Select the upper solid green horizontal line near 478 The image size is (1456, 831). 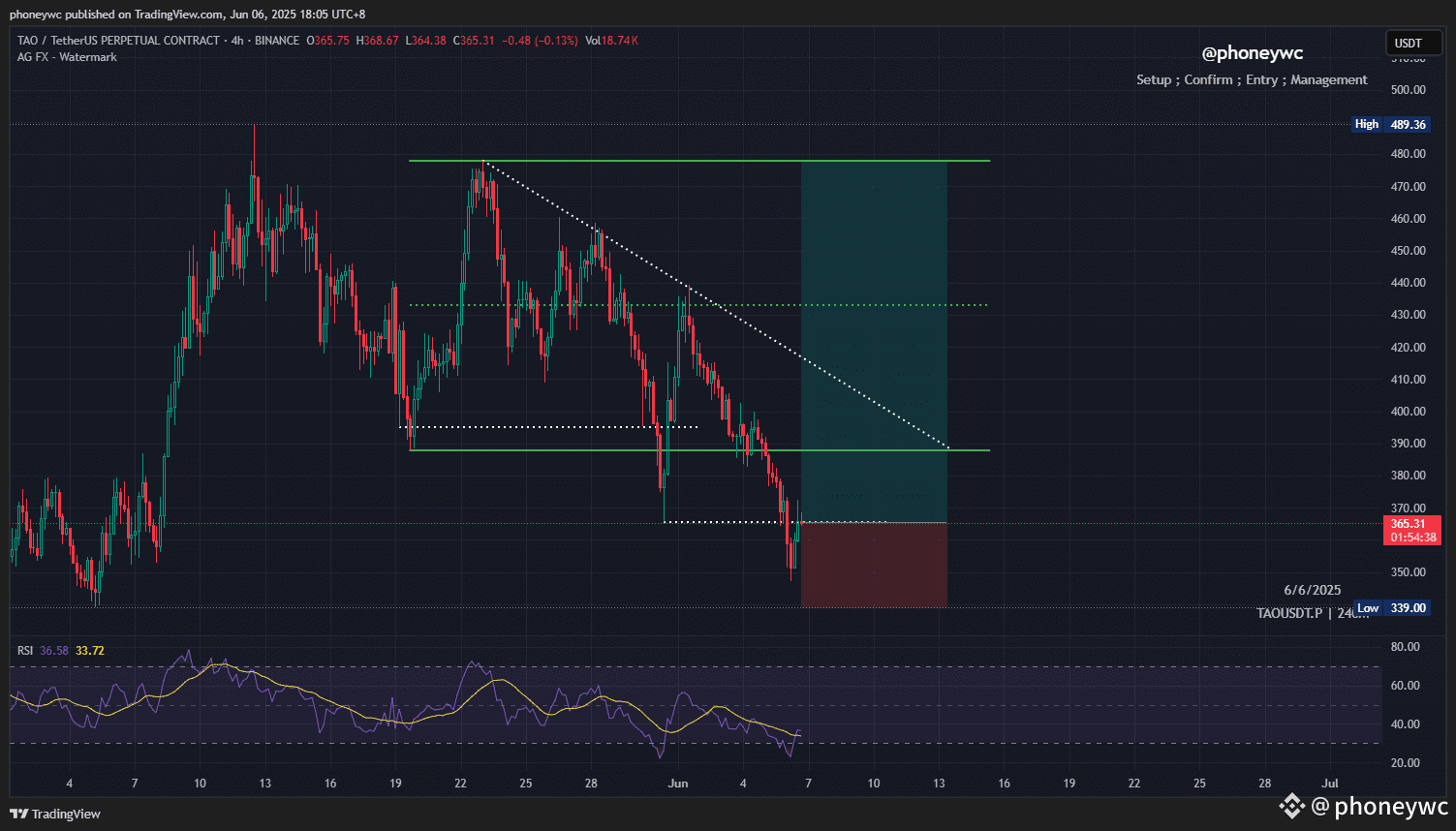pos(699,161)
